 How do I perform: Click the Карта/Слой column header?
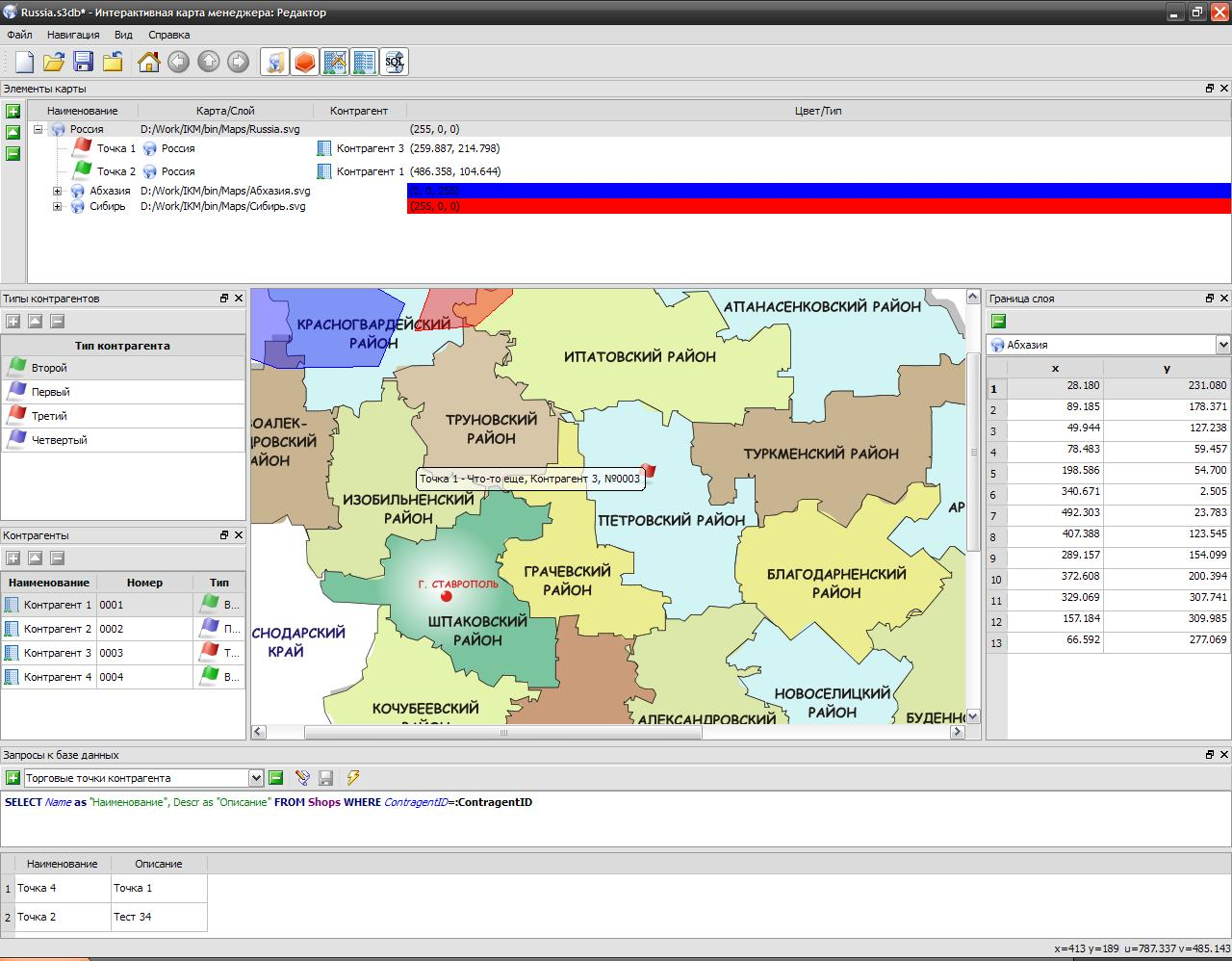click(225, 111)
